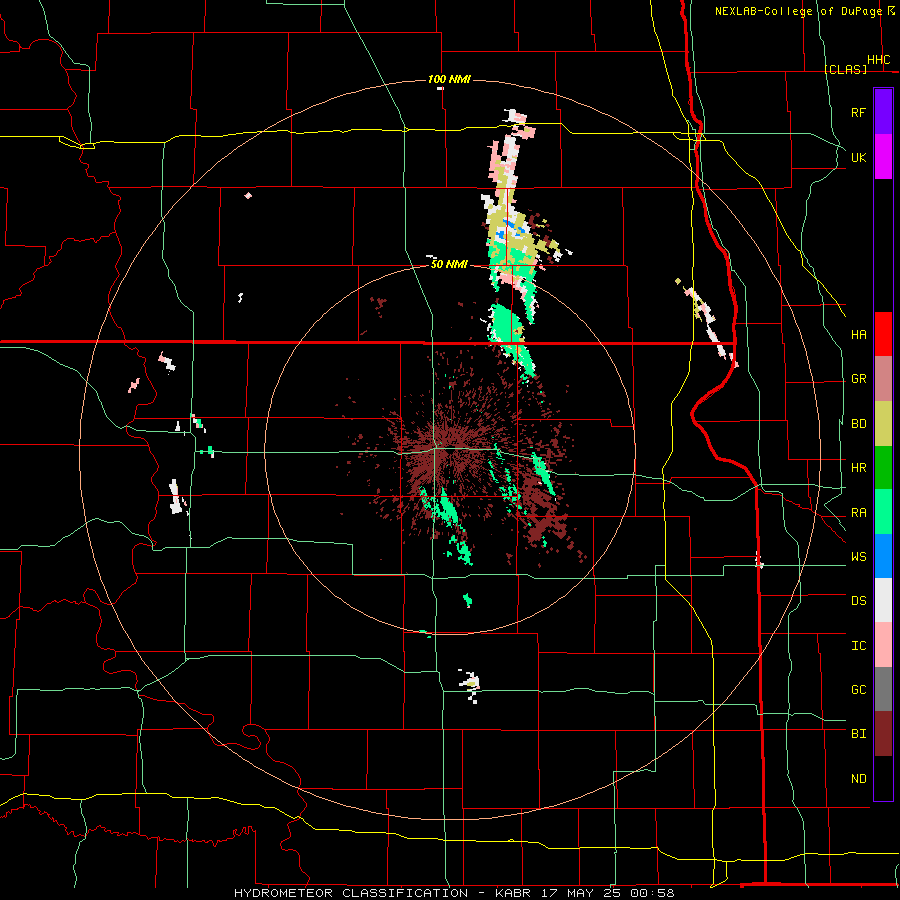Click the GR legend label
The image size is (900, 900).
pyautogui.click(x=858, y=379)
